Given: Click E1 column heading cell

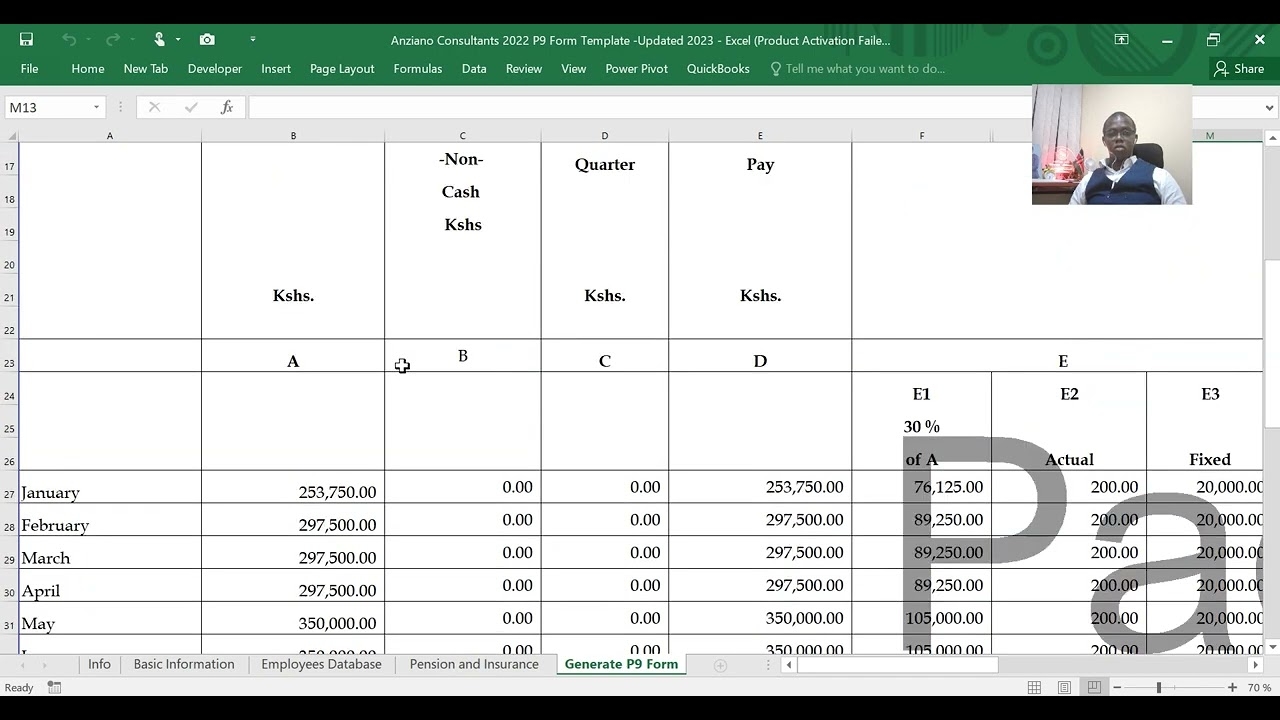Looking at the screenshot, I should pos(921,394).
